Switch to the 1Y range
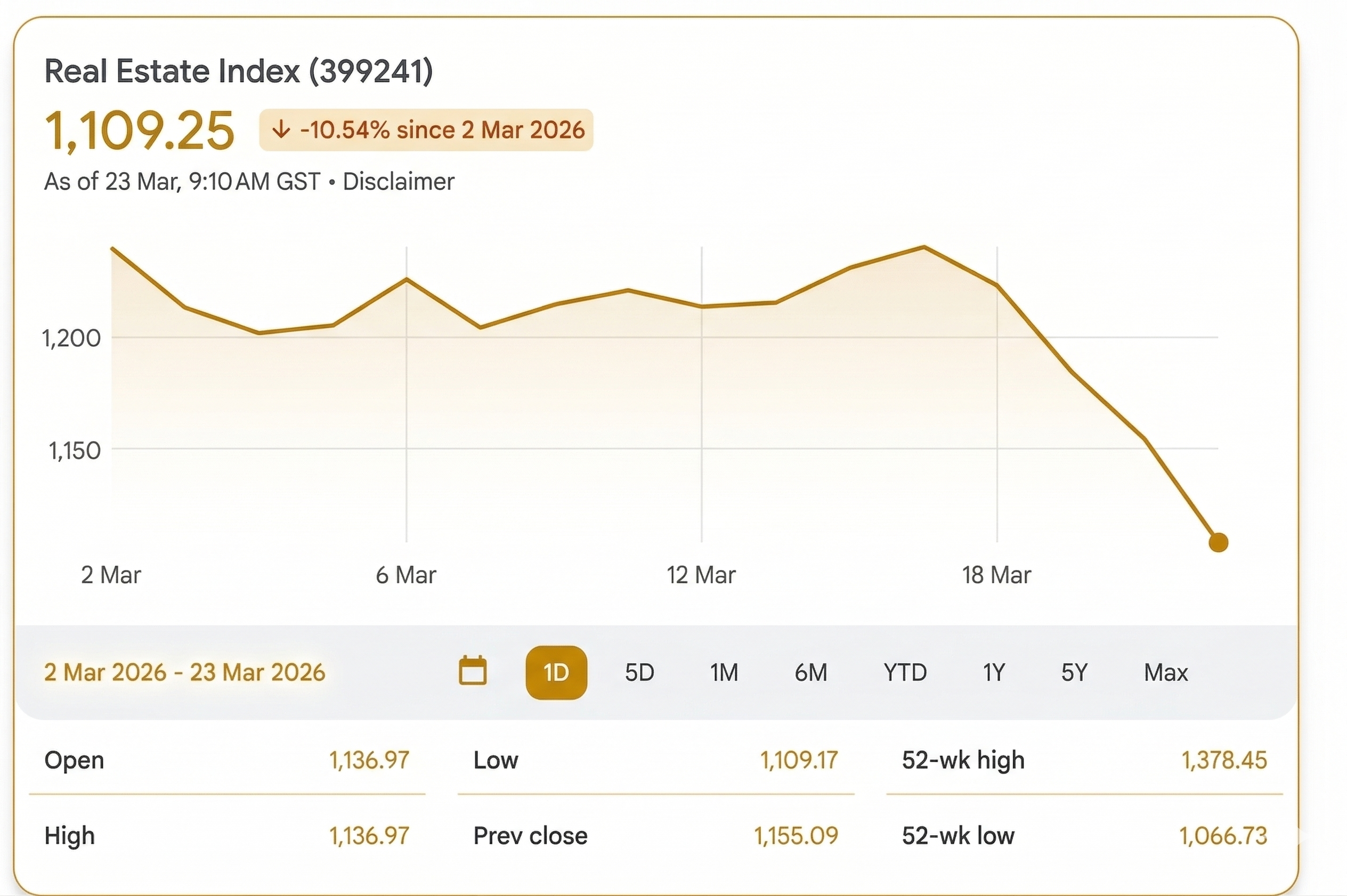Viewport: 1347px width, 896px height. (x=993, y=673)
